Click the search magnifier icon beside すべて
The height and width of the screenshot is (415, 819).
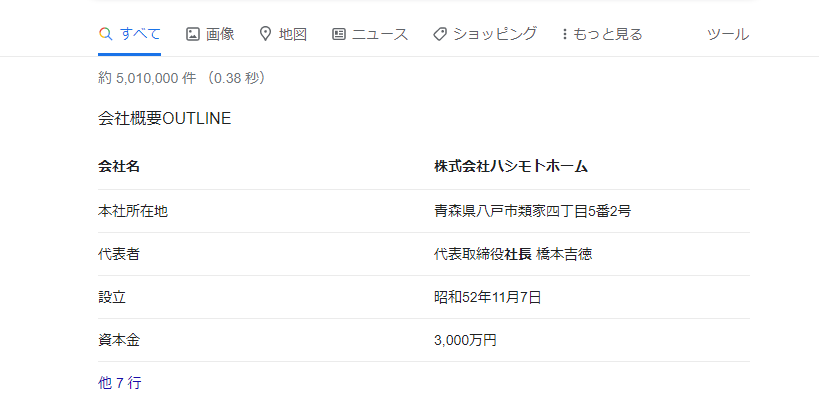pyautogui.click(x=106, y=34)
